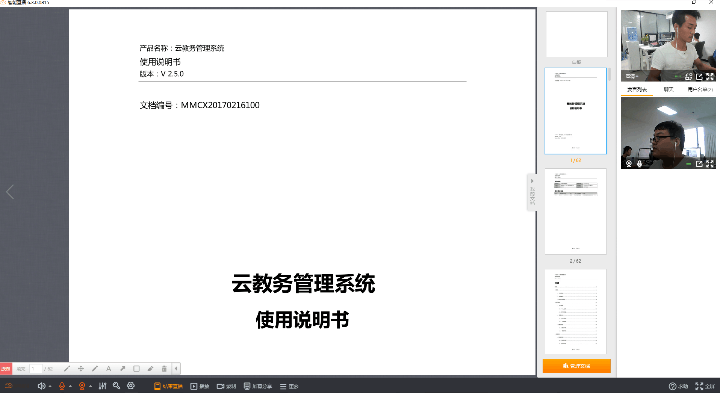Open the audio mixer settings icon

tap(102, 386)
